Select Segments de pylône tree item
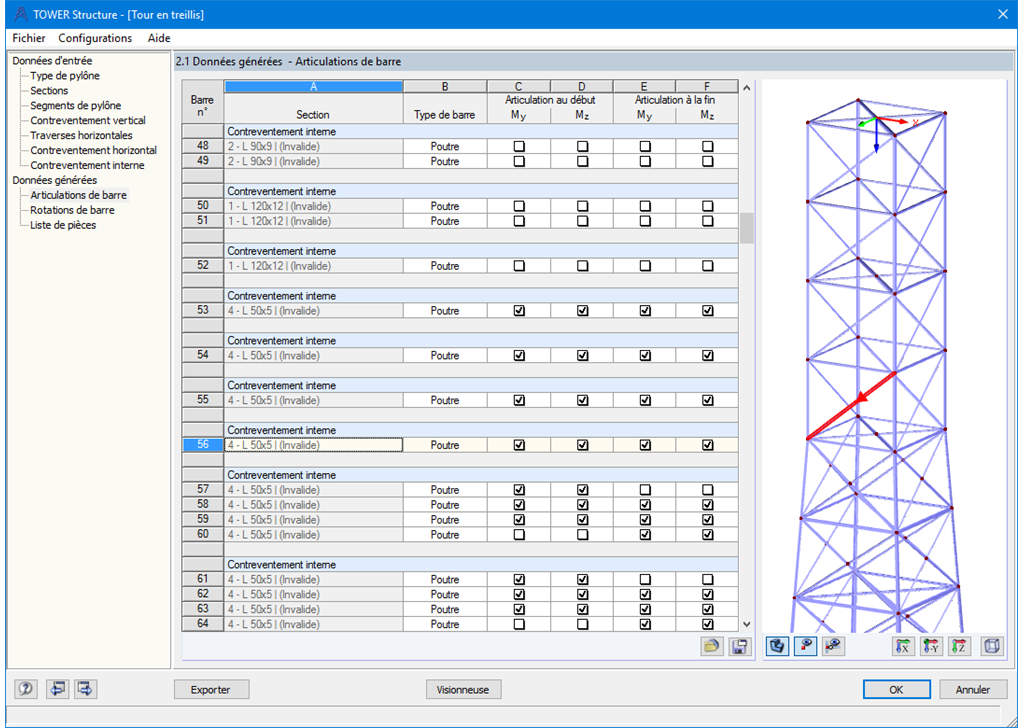This screenshot has width=1024, height=728. click(x=75, y=106)
